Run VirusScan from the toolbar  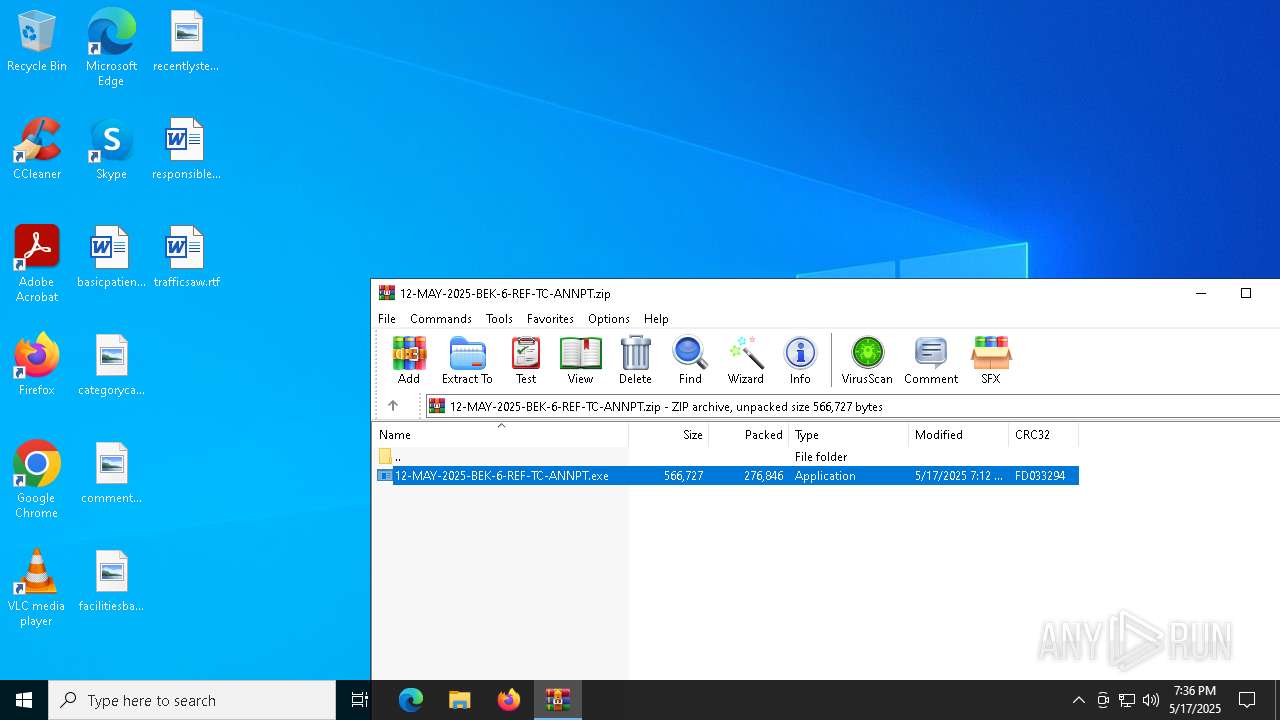[x=867, y=360]
